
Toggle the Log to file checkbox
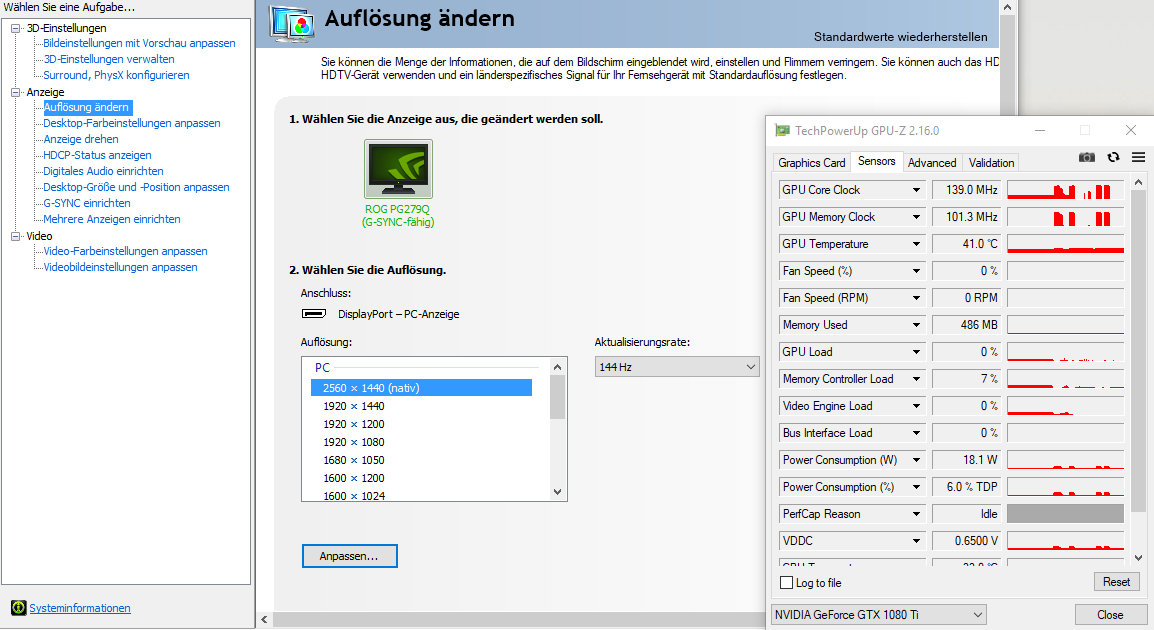pos(786,582)
